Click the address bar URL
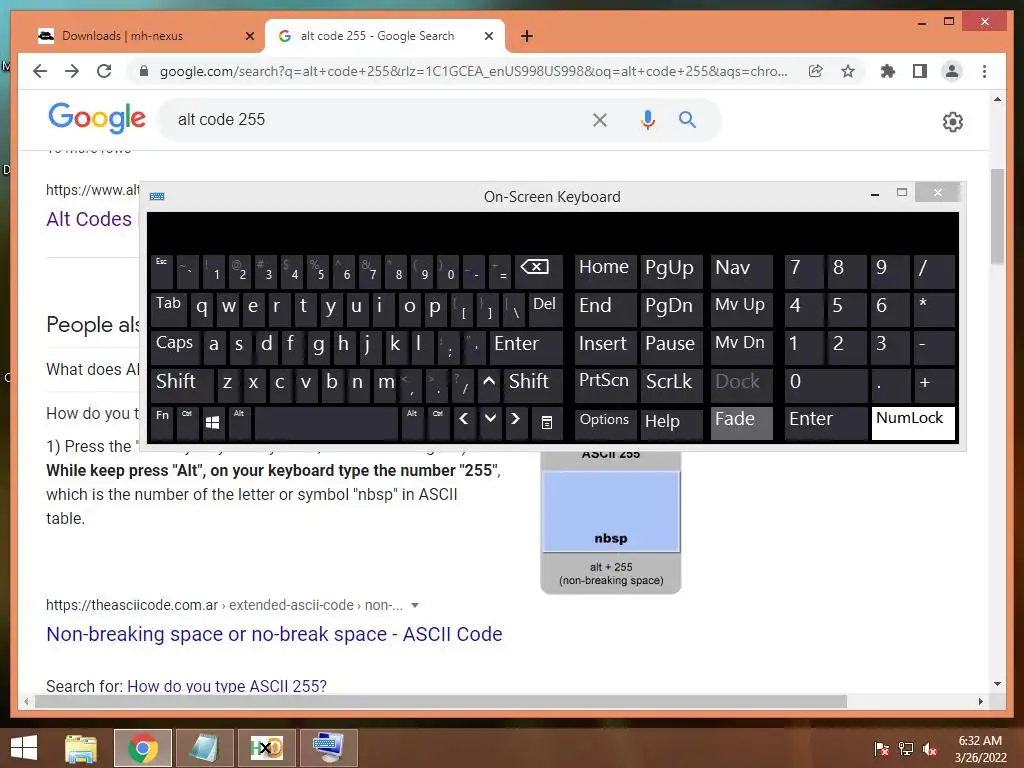 (473, 71)
